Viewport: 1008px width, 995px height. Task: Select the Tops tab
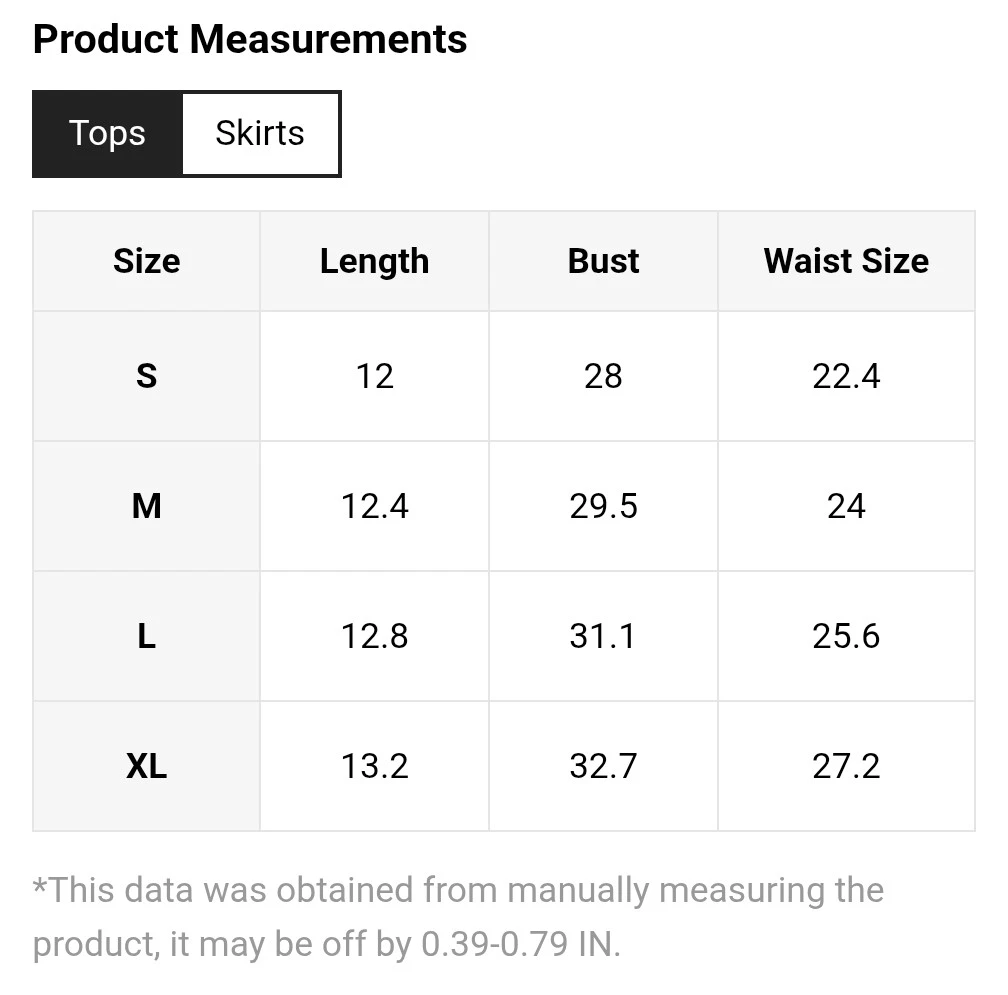[x=107, y=134]
